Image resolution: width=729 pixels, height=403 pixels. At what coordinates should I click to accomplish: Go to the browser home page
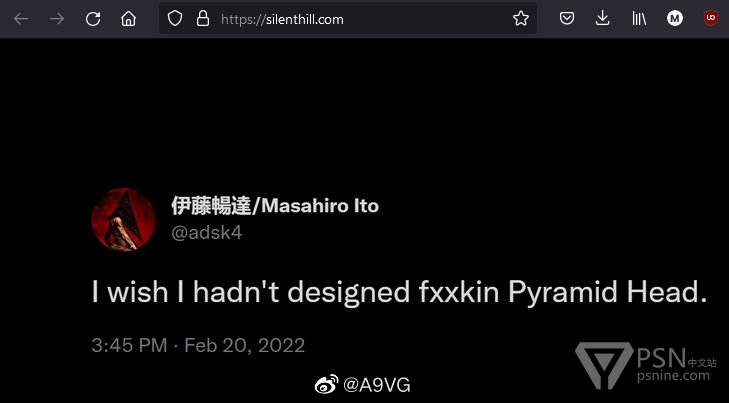(x=128, y=18)
